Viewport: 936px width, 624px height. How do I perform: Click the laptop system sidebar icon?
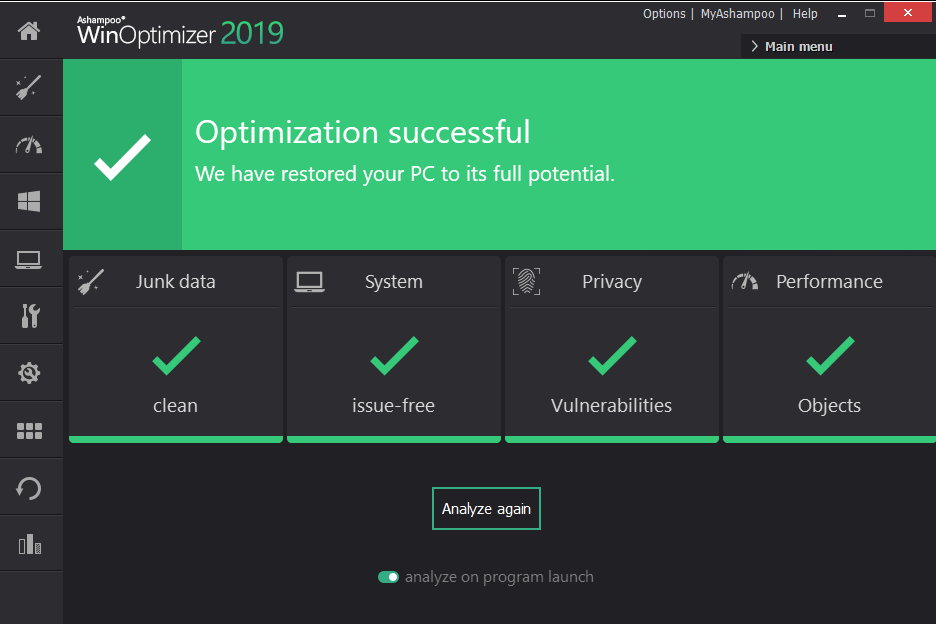[x=29, y=260]
